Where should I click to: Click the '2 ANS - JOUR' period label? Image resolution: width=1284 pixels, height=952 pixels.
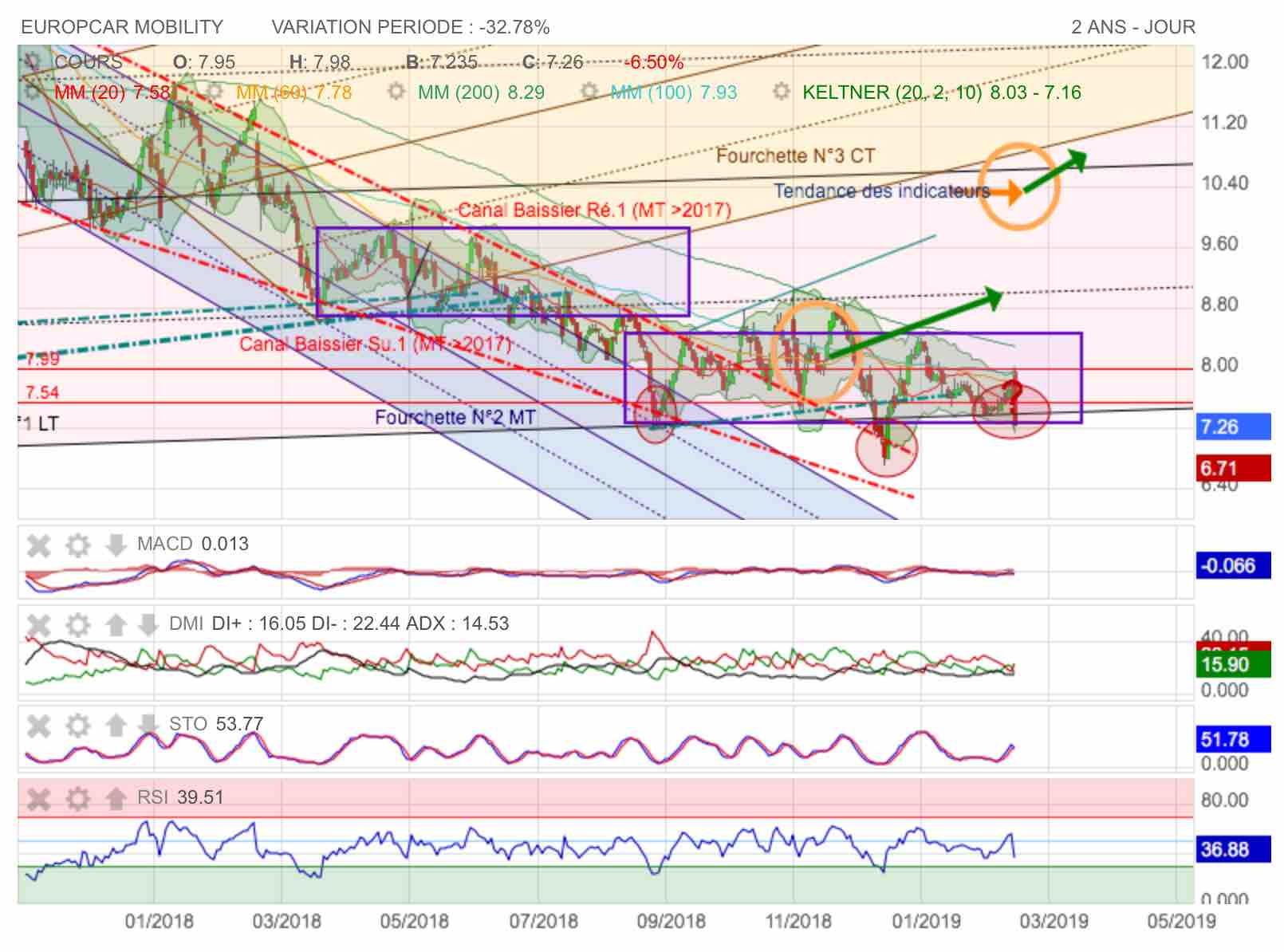(1133, 27)
